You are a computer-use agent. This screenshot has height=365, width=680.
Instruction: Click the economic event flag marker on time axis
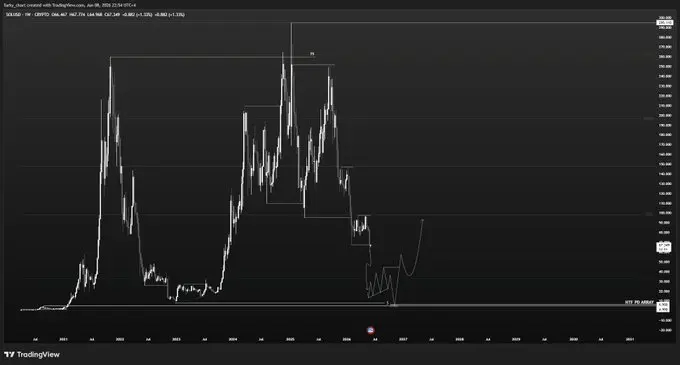tap(371, 330)
